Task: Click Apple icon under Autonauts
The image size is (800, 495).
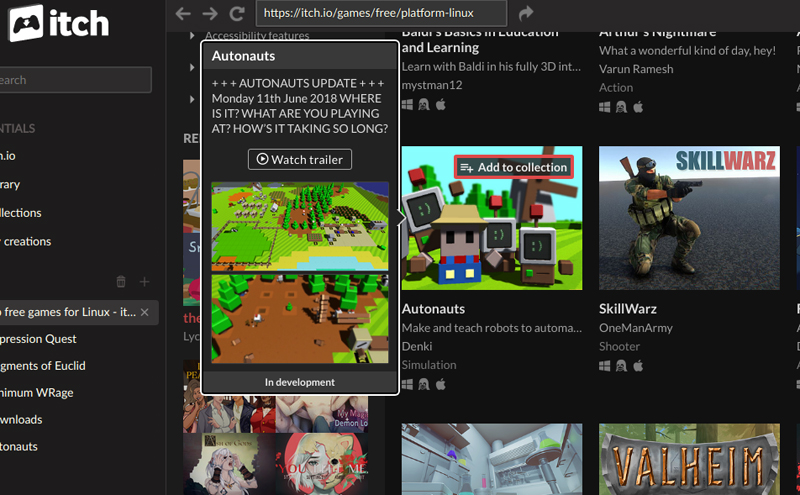Action: click(441, 384)
